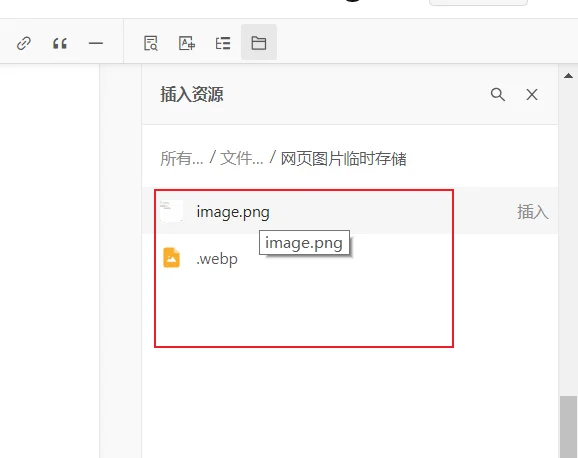Apply blockquote with the quote icon

pyautogui.click(x=60, y=43)
